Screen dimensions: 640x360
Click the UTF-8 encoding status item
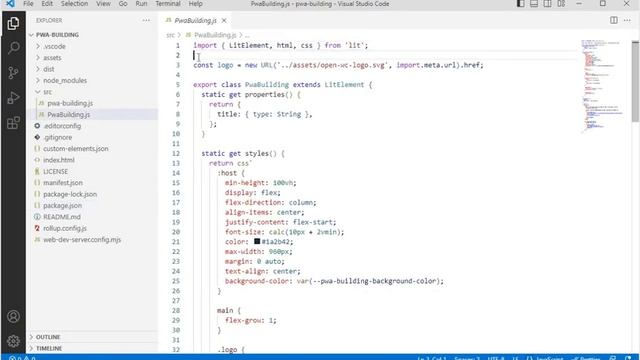point(496,358)
